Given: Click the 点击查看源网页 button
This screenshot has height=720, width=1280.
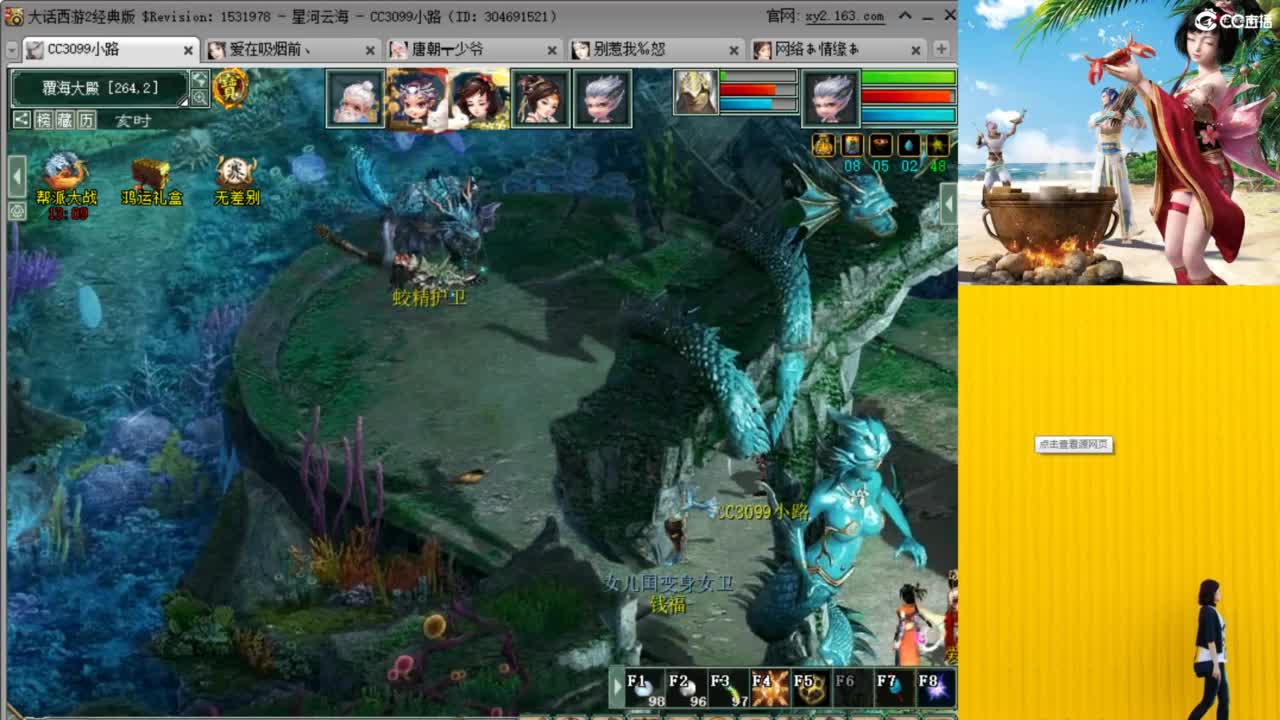Looking at the screenshot, I should coord(1074,444).
